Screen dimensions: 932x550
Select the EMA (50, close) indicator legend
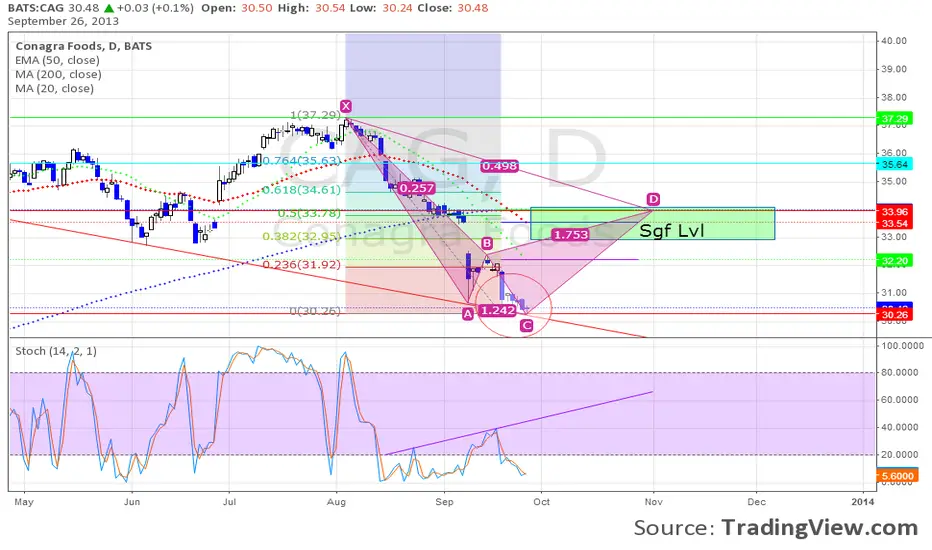[58, 61]
